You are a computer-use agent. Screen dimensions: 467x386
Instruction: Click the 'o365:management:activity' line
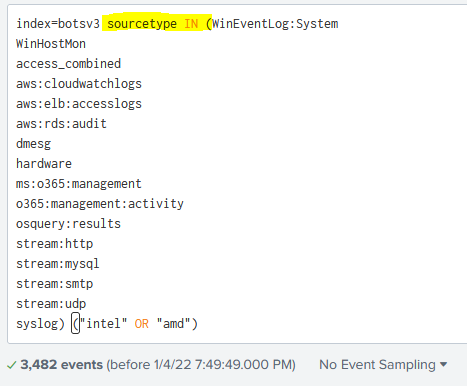100,204
